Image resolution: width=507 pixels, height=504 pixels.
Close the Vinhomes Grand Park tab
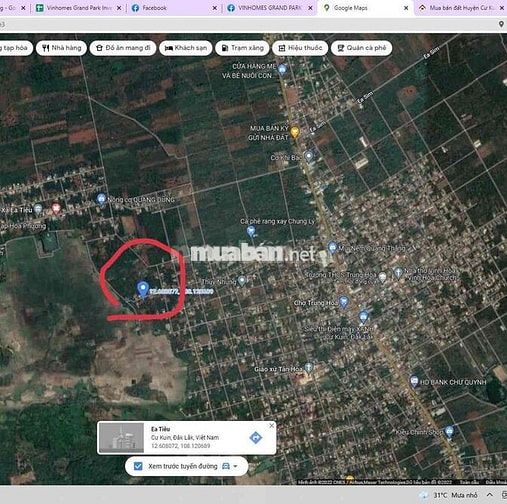119,8
